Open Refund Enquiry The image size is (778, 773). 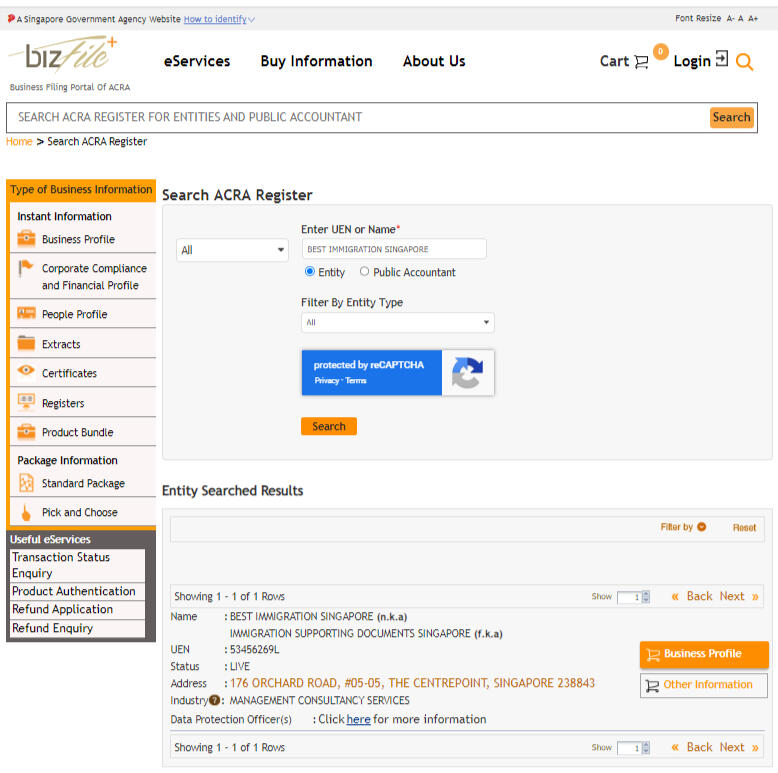(x=78, y=628)
